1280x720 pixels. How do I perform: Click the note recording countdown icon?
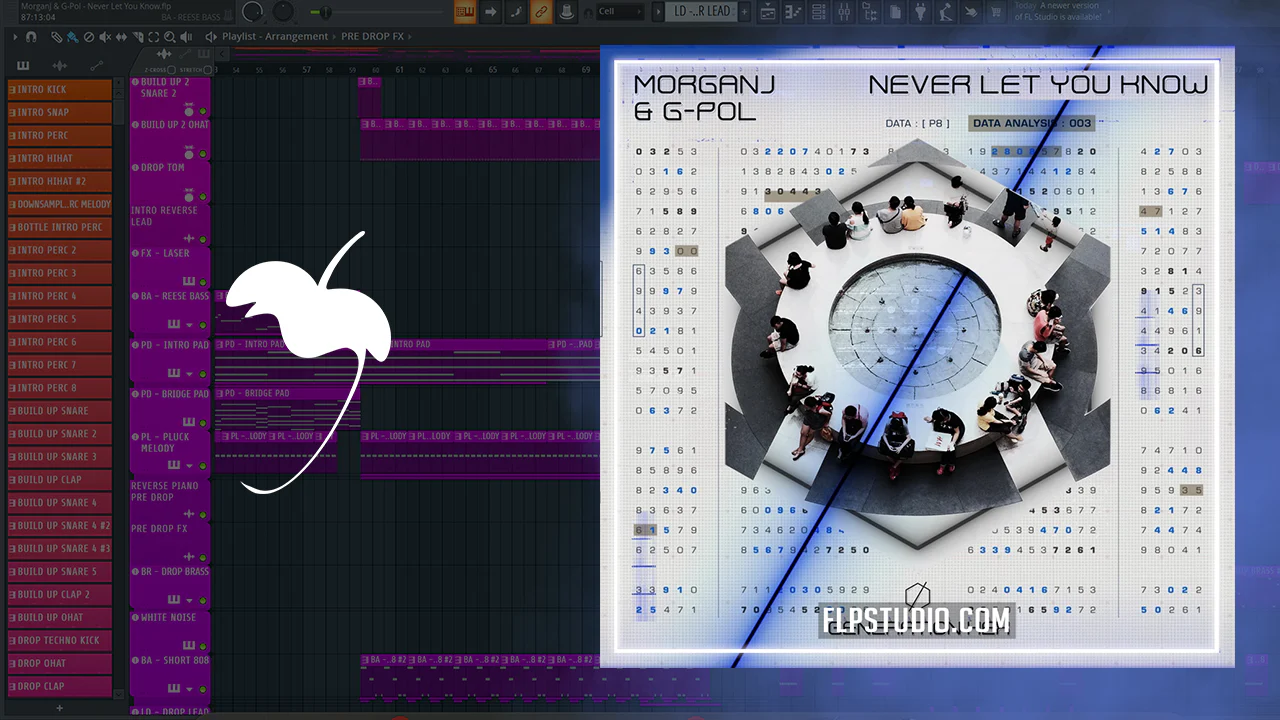tap(517, 12)
